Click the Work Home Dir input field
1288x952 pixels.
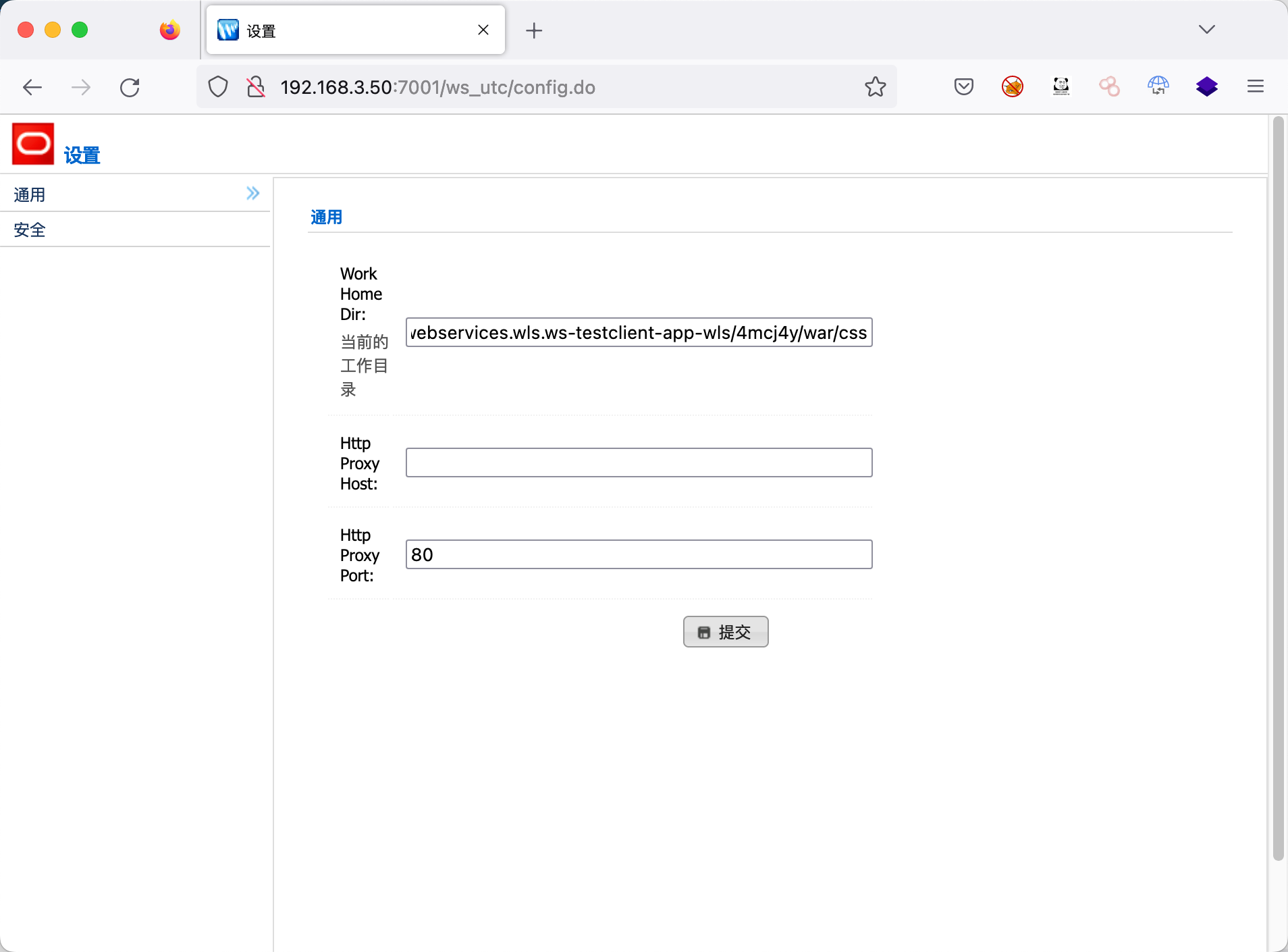tap(639, 333)
